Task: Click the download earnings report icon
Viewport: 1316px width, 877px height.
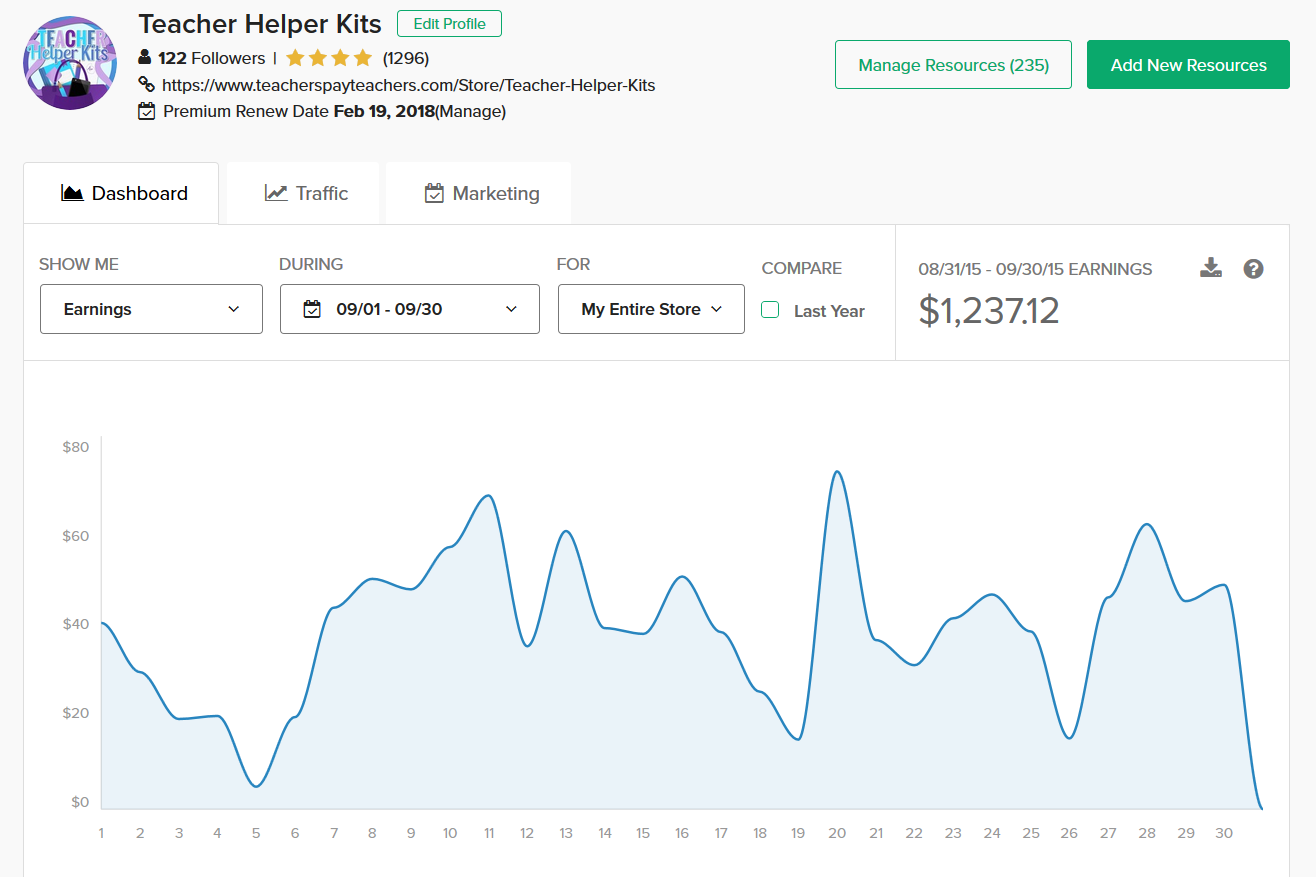Action: coord(1211,268)
